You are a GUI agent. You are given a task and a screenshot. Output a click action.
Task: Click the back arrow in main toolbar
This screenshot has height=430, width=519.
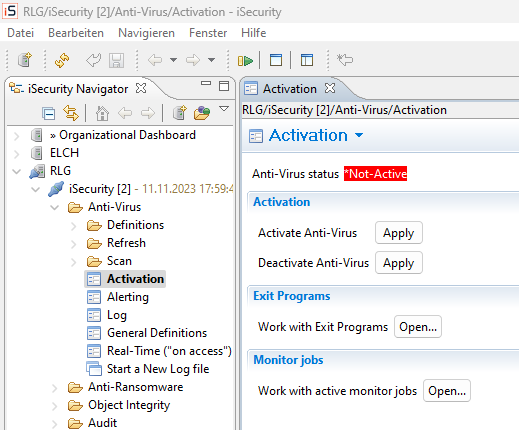[x=155, y=60]
